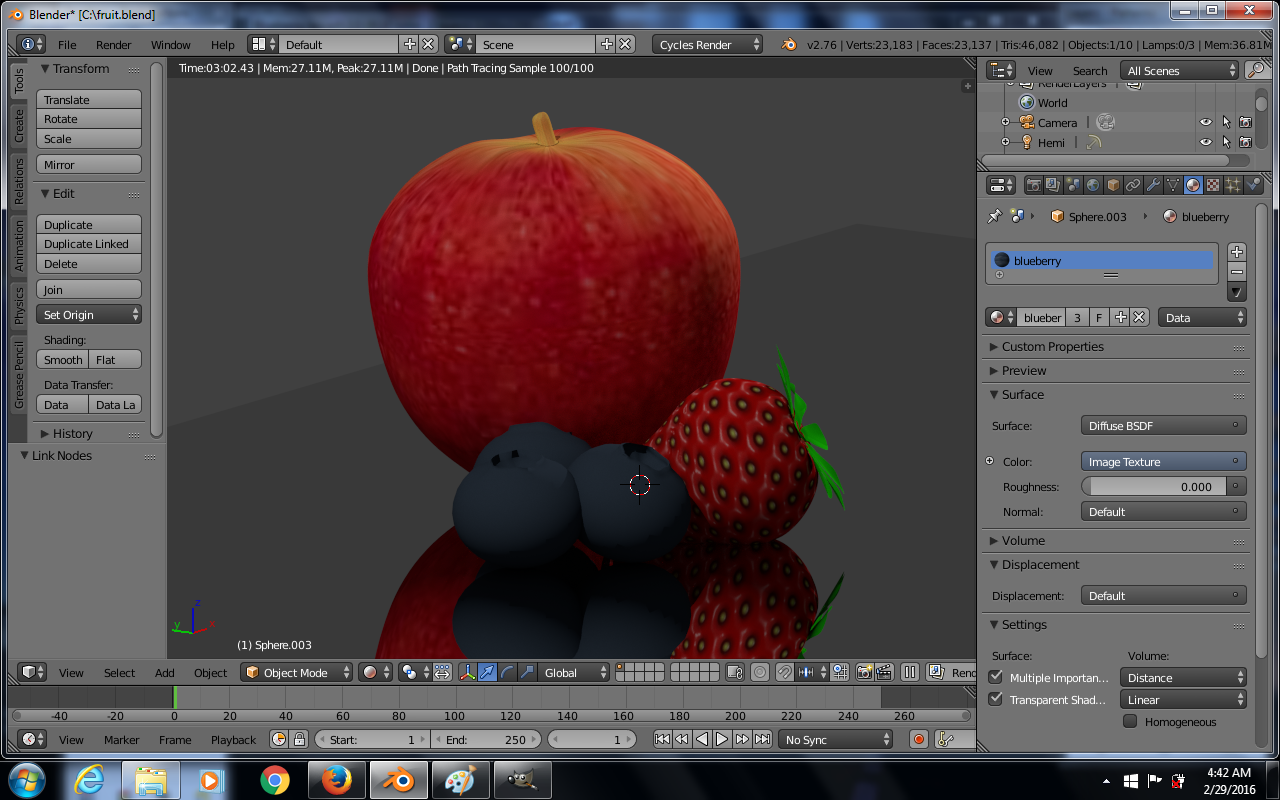
Task: Toggle the Transparent Shadows checkbox
Action: point(995,699)
